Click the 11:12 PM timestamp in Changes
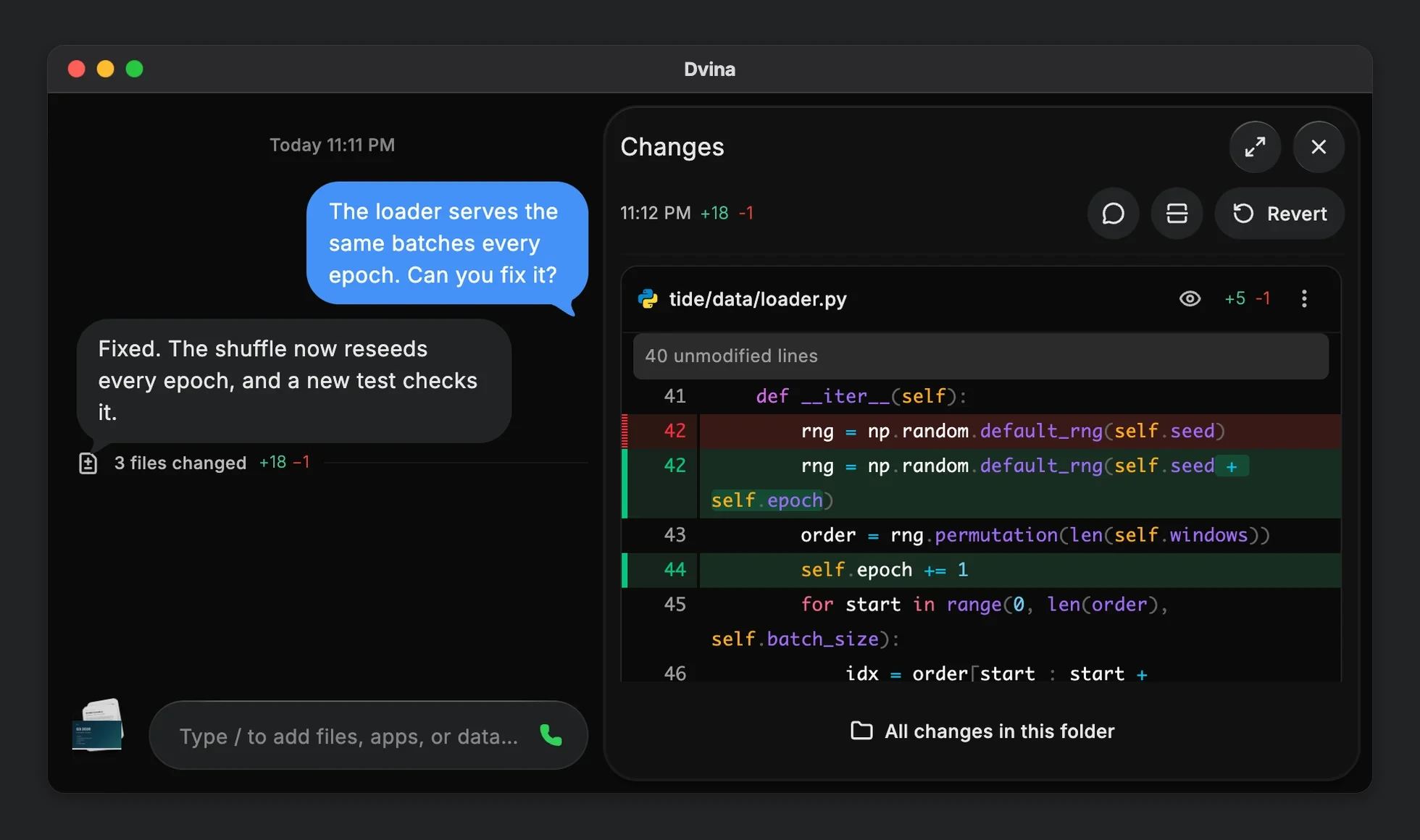The height and width of the screenshot is (840, 1420). coord(655,213)
